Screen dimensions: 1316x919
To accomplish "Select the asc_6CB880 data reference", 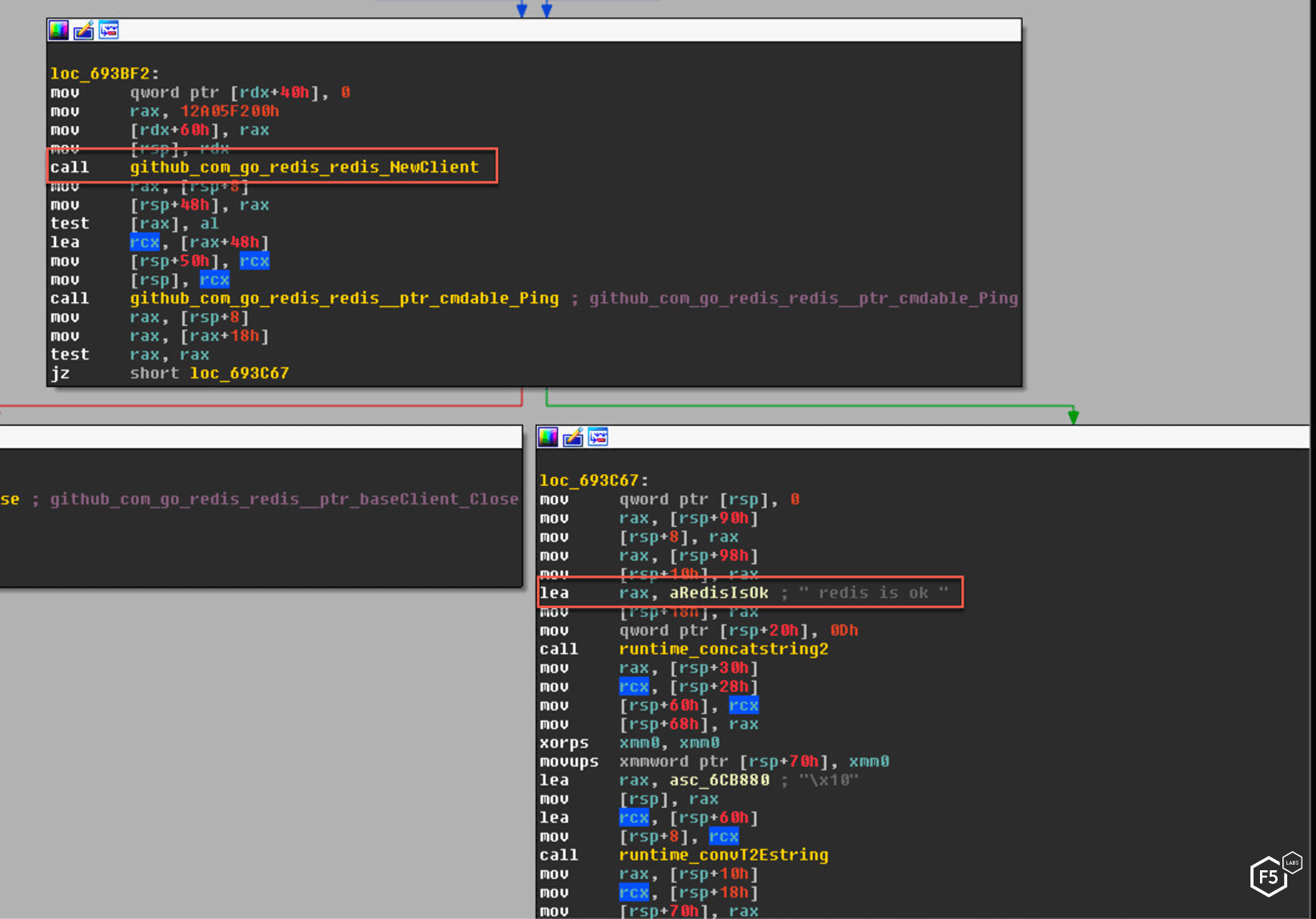I will (x=719, y=780).
